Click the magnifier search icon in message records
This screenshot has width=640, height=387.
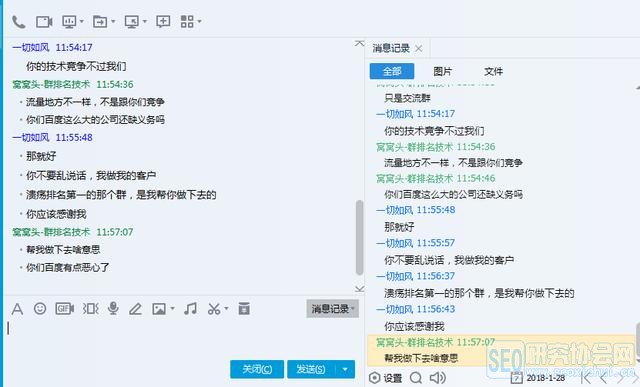click(x=416, y=378)
